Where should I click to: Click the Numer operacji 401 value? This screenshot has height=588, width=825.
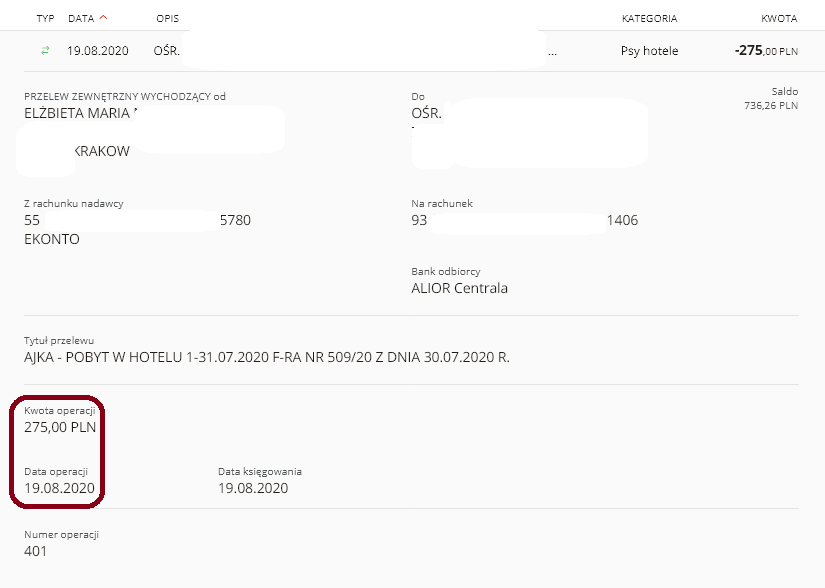(x=35, y=551)
